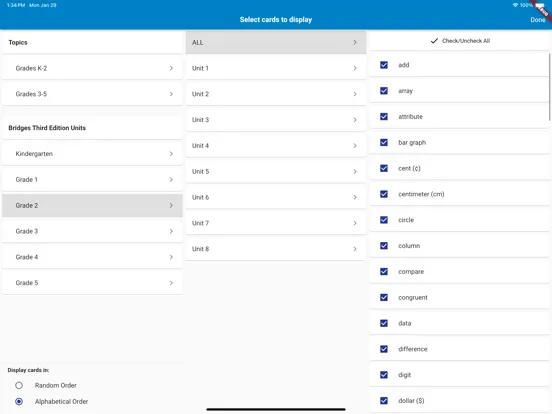
Task: Uncheck the 'bar graph' checkbox
Action: [x=384, y=142]
